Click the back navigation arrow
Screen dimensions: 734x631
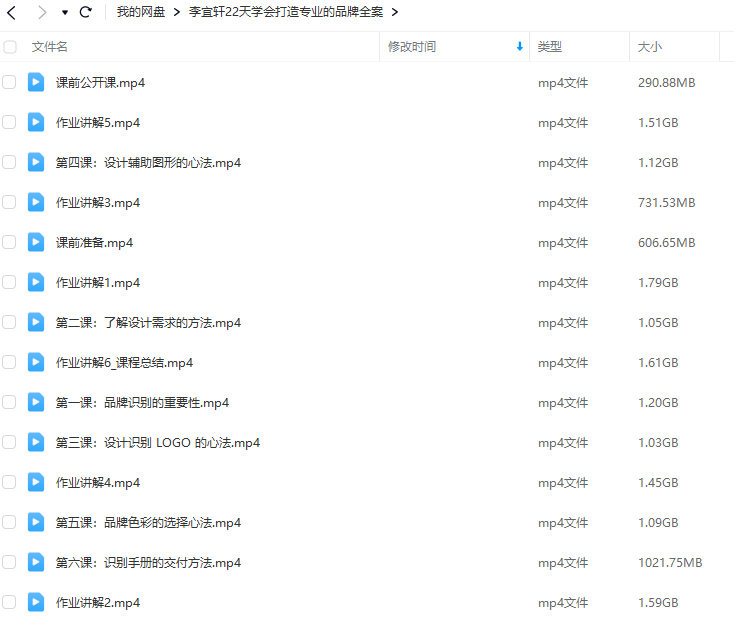tap(12, 13)
